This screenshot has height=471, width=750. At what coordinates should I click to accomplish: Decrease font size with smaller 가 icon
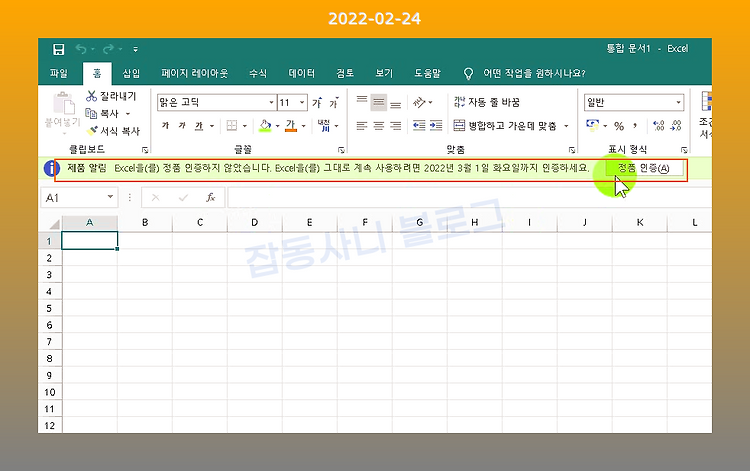click(334, 102)
